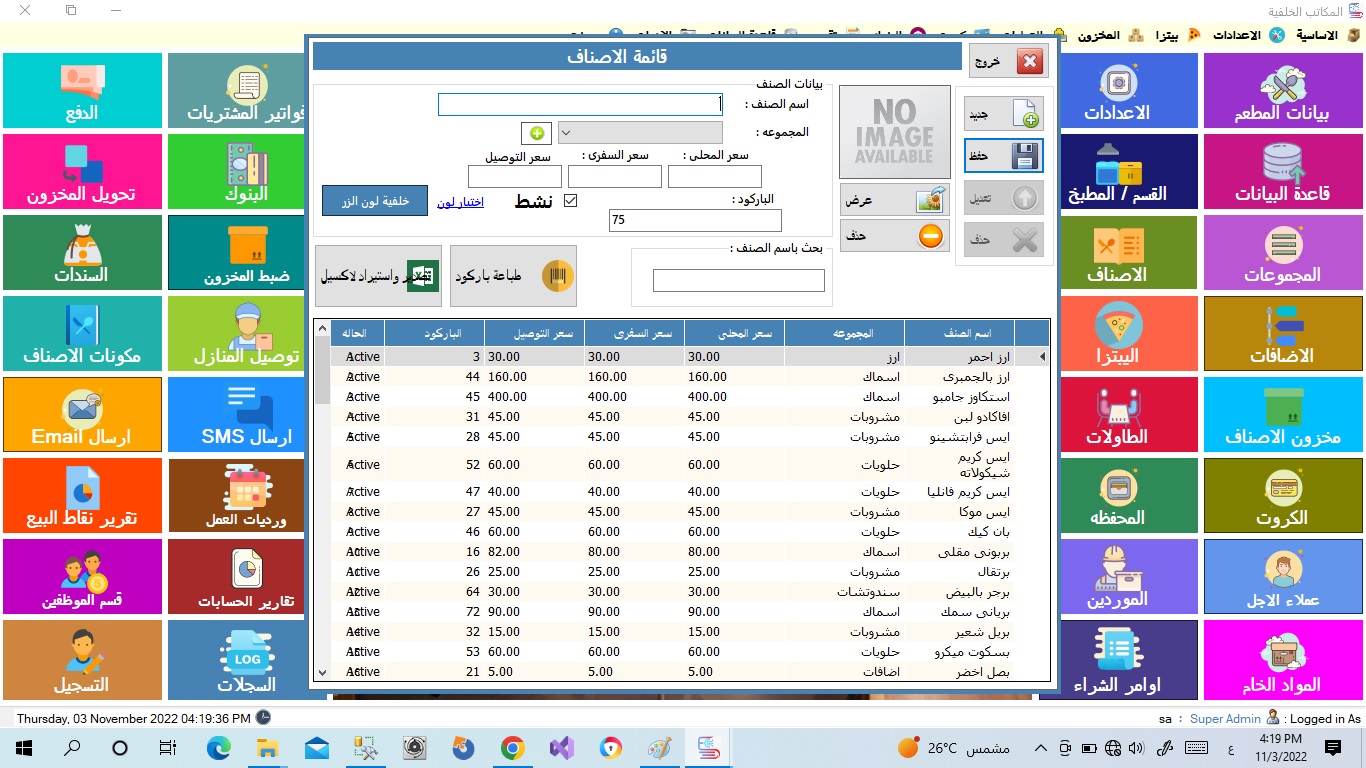1366x768 pixels.
Task: Click the scroll down arrow of items table
Action: [322, 673]
